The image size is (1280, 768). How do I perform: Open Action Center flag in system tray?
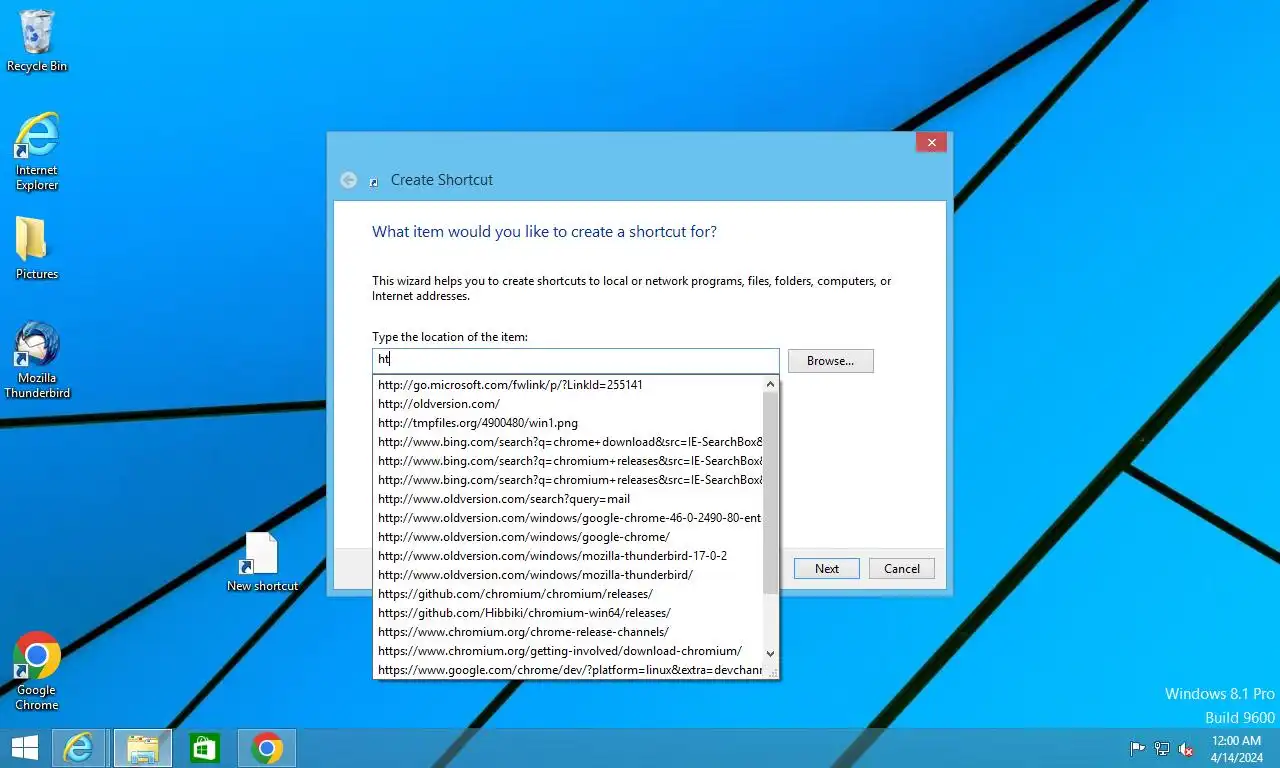point(1137,748)
